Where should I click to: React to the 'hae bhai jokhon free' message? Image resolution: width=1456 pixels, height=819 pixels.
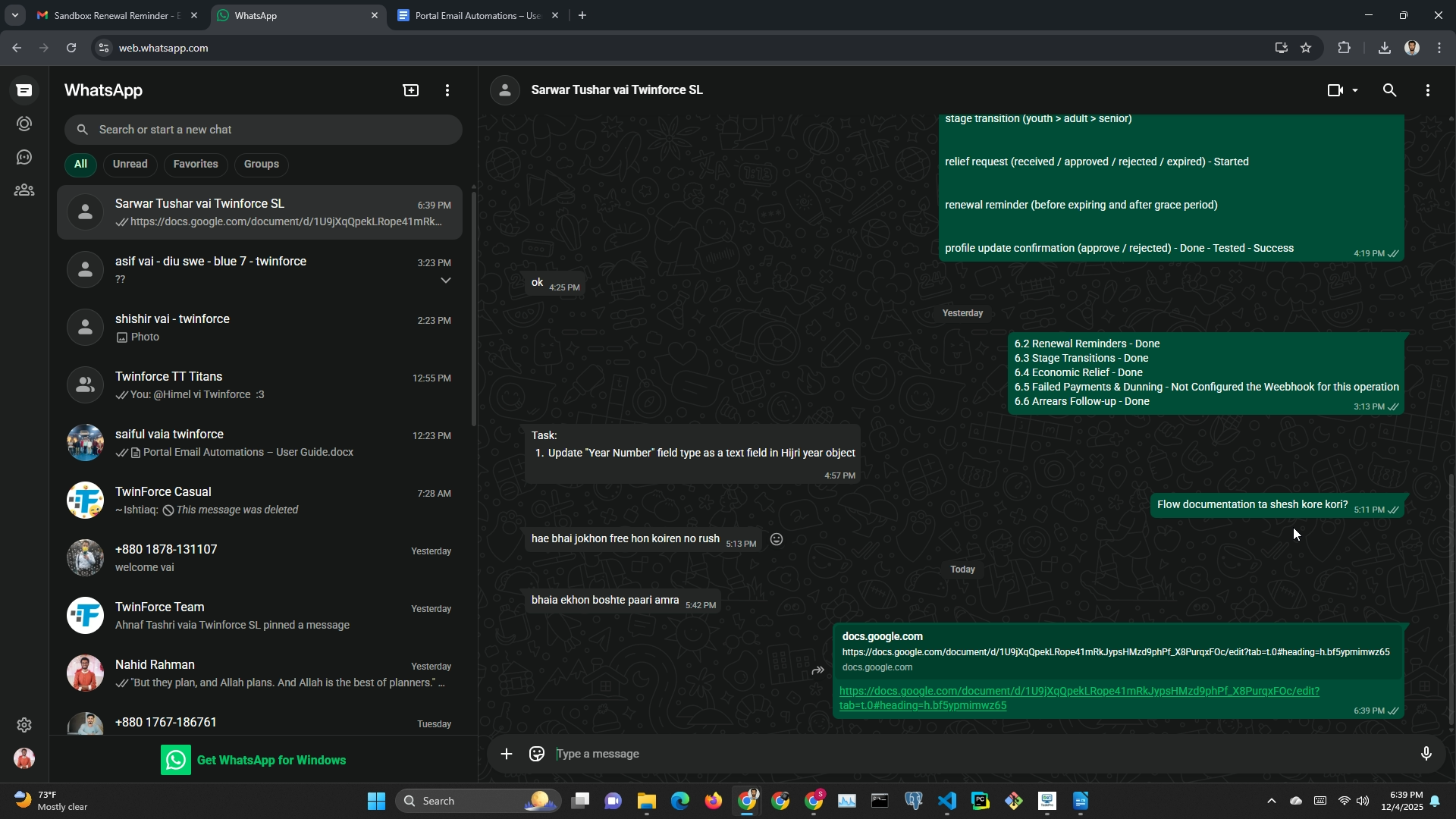click(x=777, y=539)
